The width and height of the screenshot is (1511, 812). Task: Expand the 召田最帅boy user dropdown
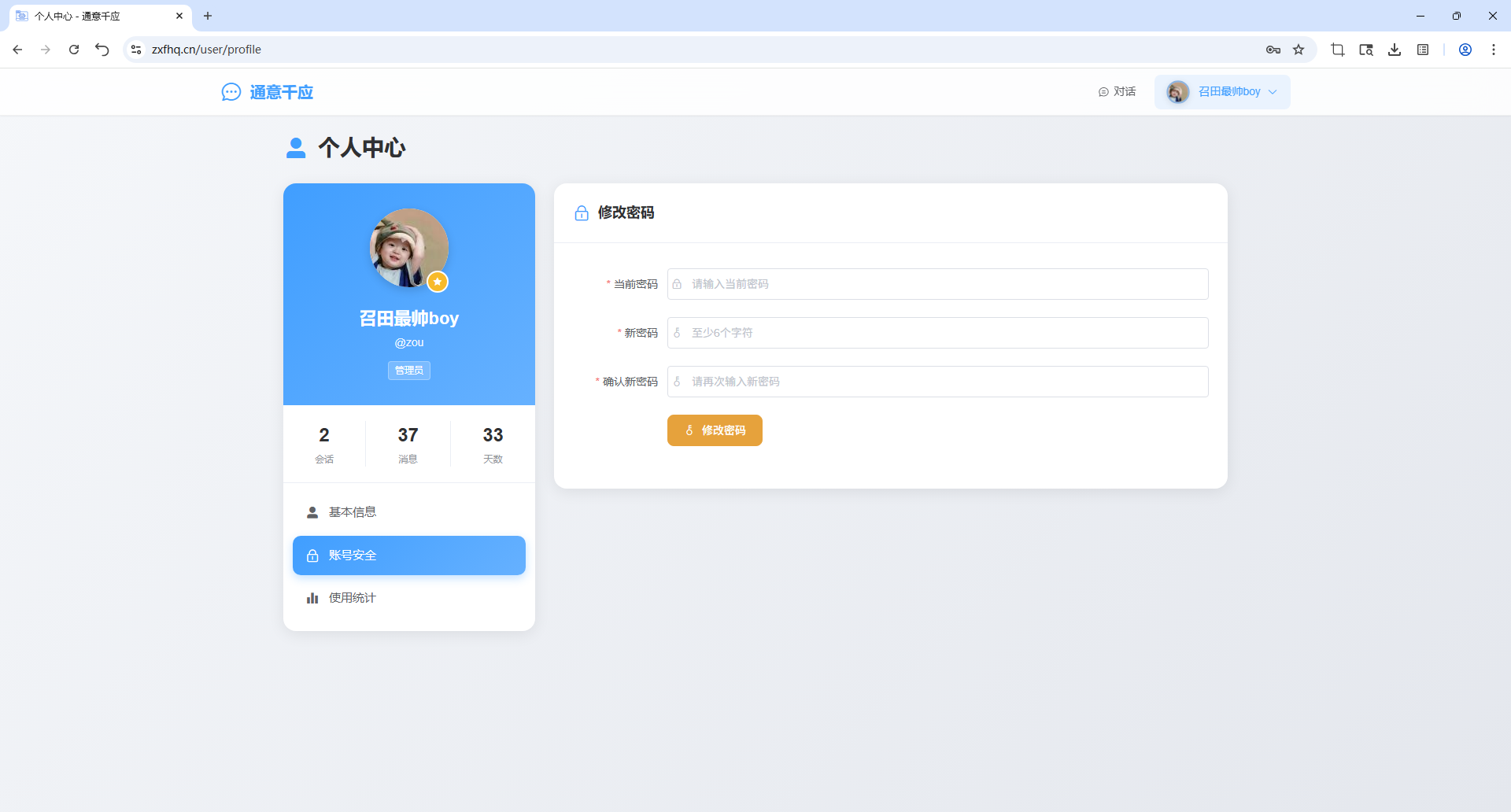[1222, 92]
